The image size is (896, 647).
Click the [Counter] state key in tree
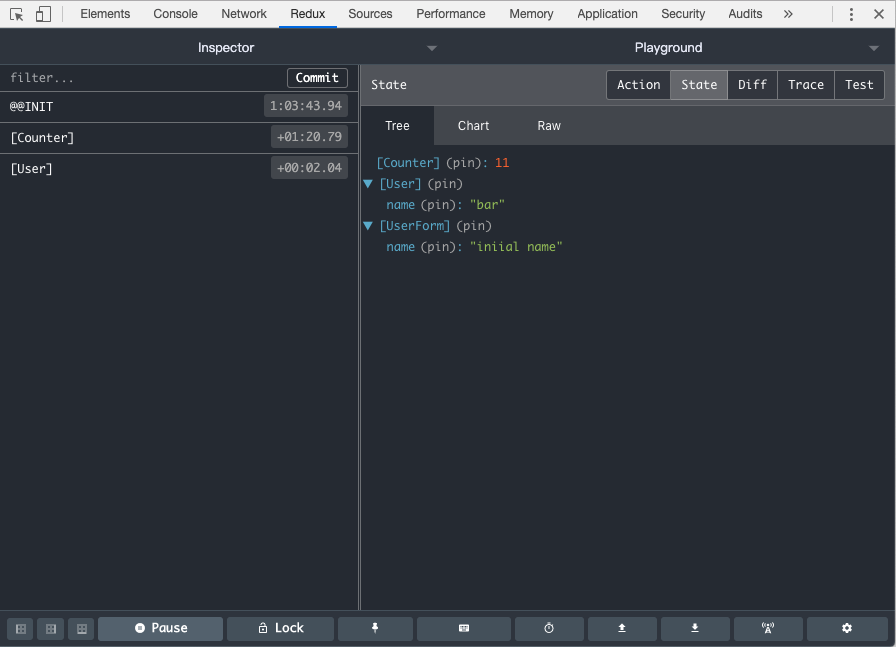tap(408, 163)
